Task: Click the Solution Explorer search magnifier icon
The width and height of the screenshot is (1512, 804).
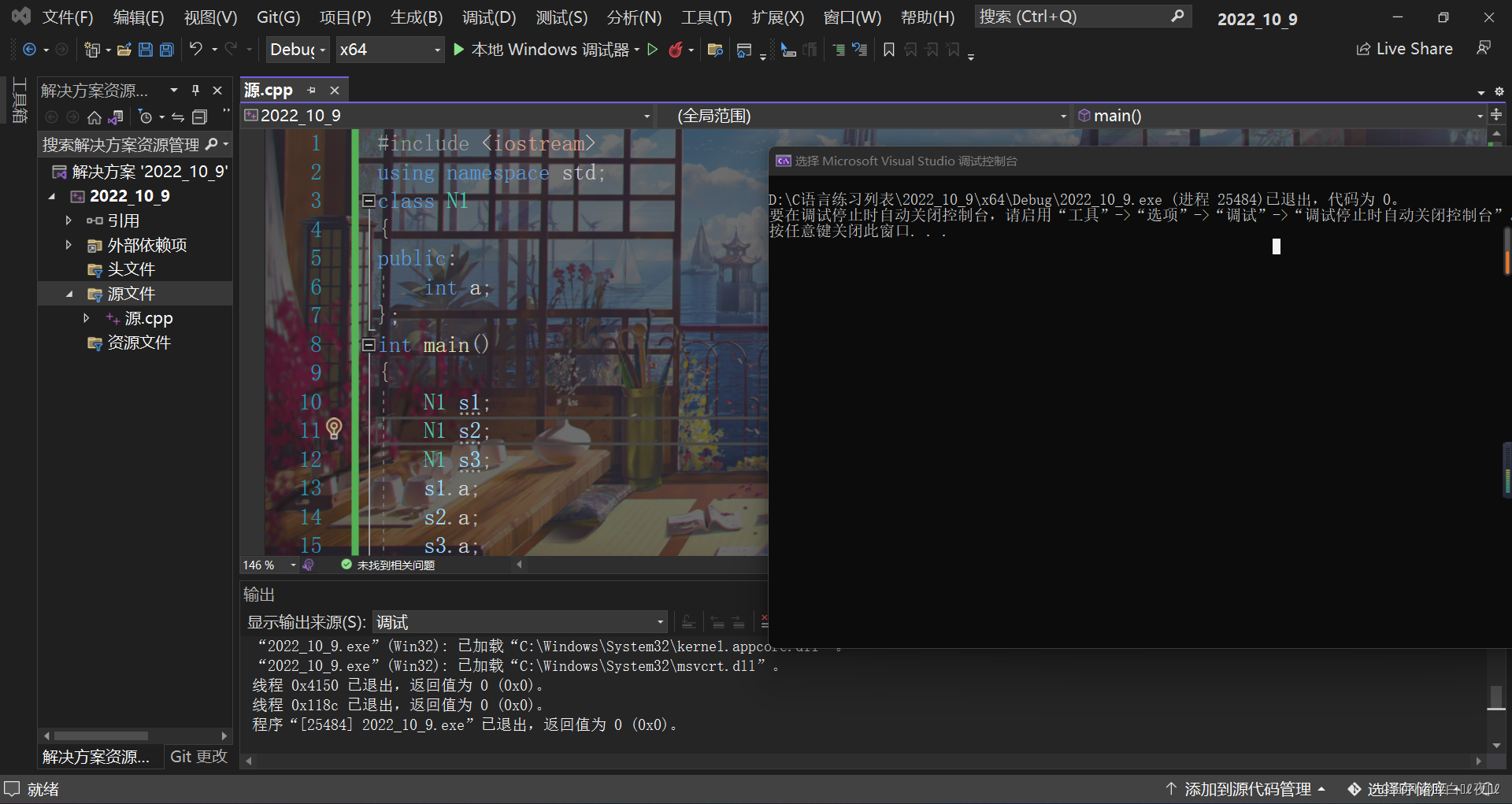Action: click(x=211, y=144)
